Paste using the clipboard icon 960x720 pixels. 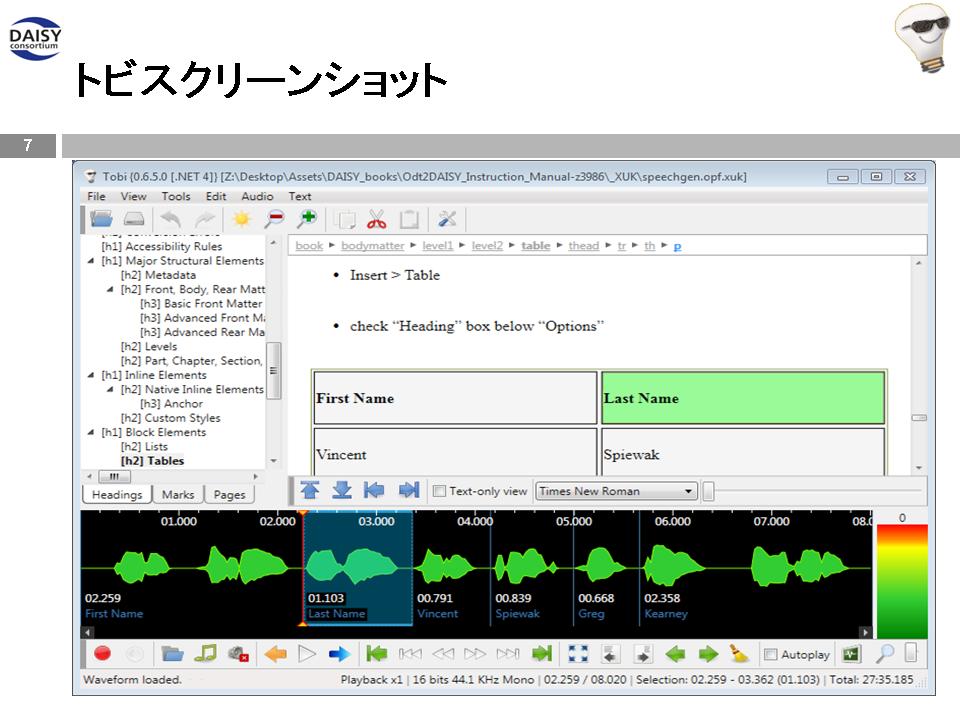pos(408,219)
